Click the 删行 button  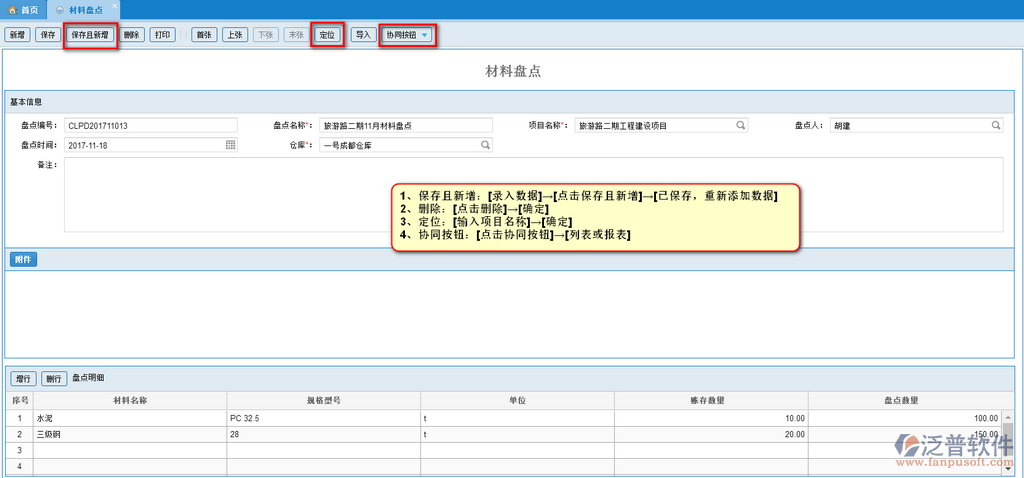coord(54,379)
